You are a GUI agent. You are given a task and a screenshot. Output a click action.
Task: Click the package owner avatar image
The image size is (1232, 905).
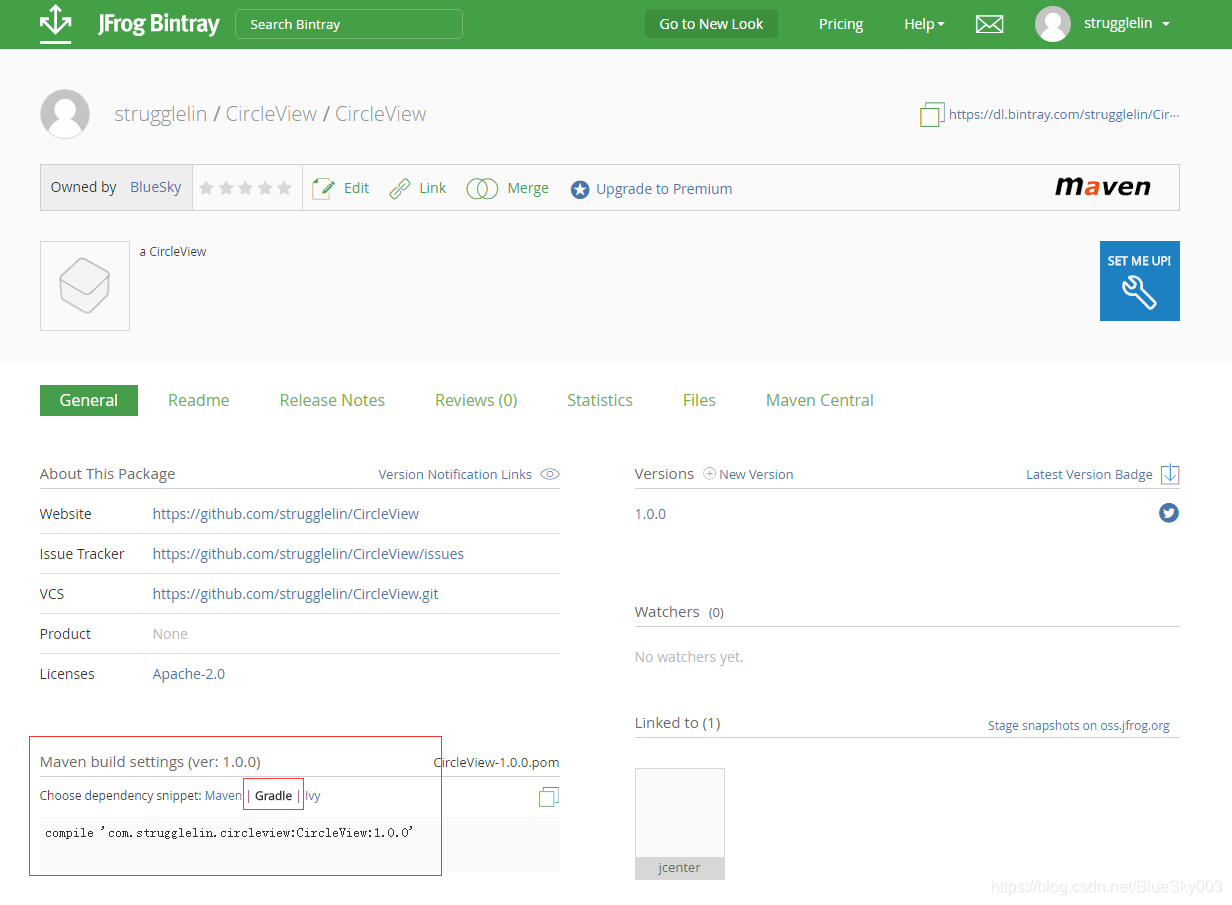[65, 114]
